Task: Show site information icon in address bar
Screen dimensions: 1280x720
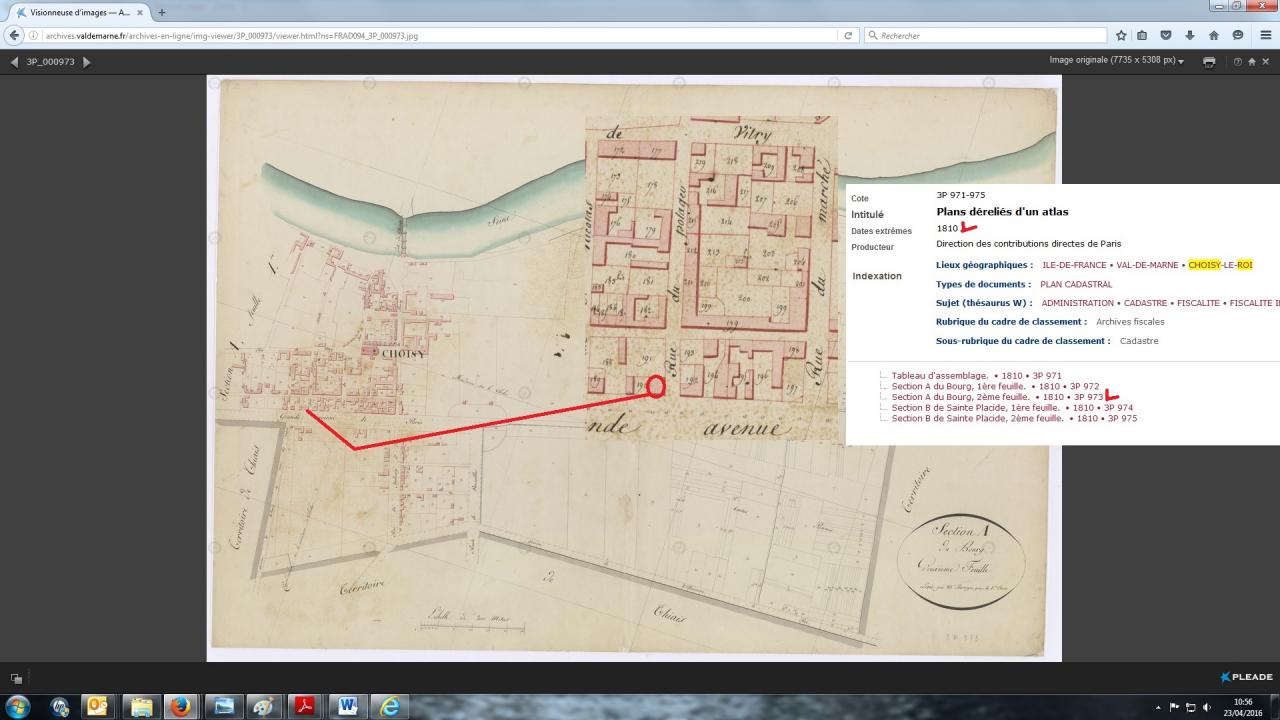Action: pos(34,35)
